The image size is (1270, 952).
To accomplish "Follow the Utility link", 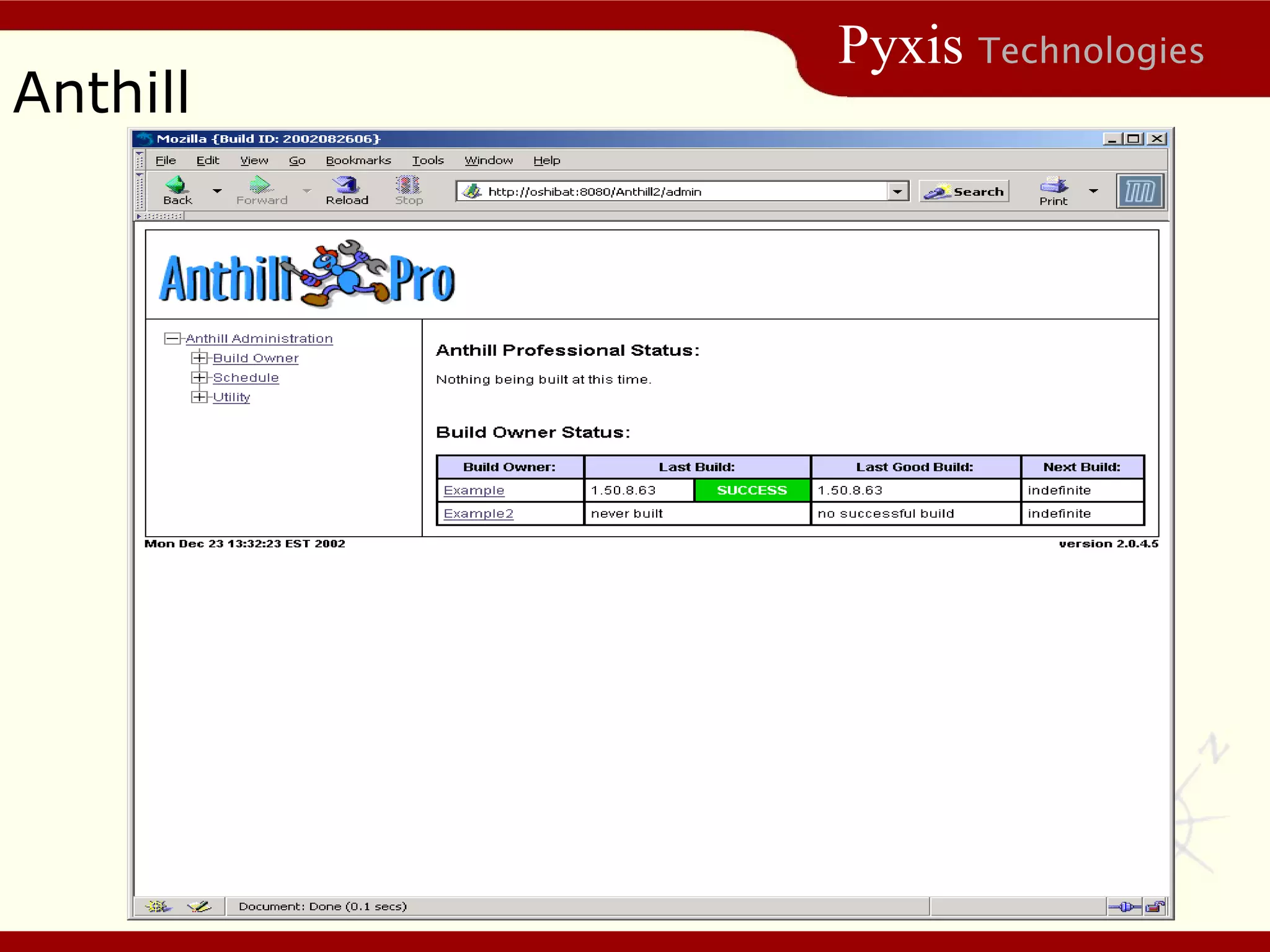I will (231, 397).
